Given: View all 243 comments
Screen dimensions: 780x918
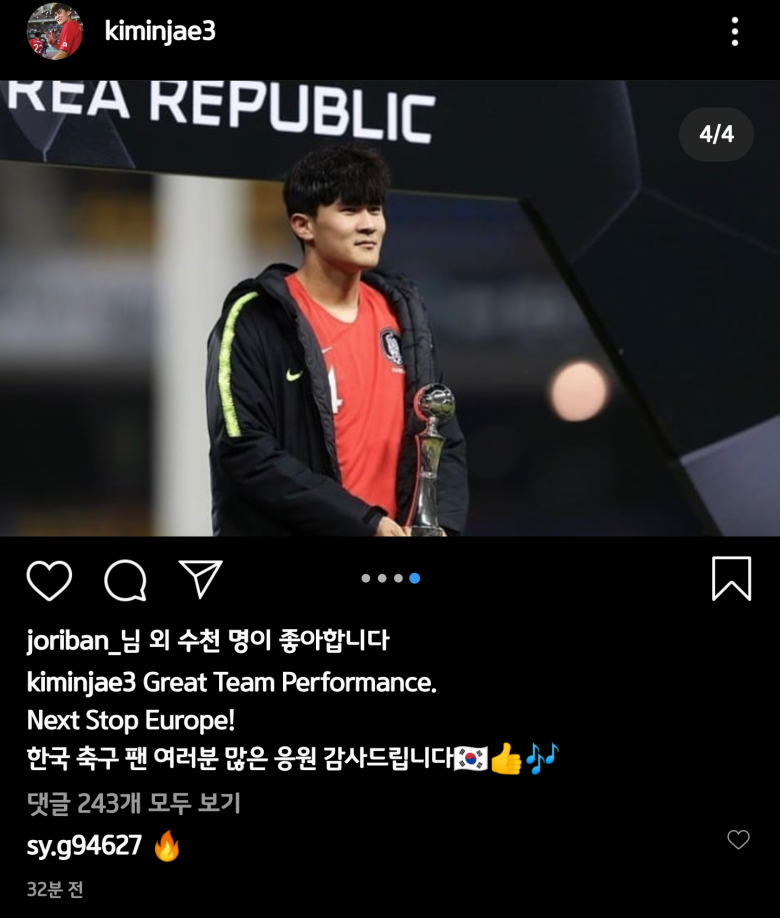Looking at the screenshot, I should (x=134, y=803).
